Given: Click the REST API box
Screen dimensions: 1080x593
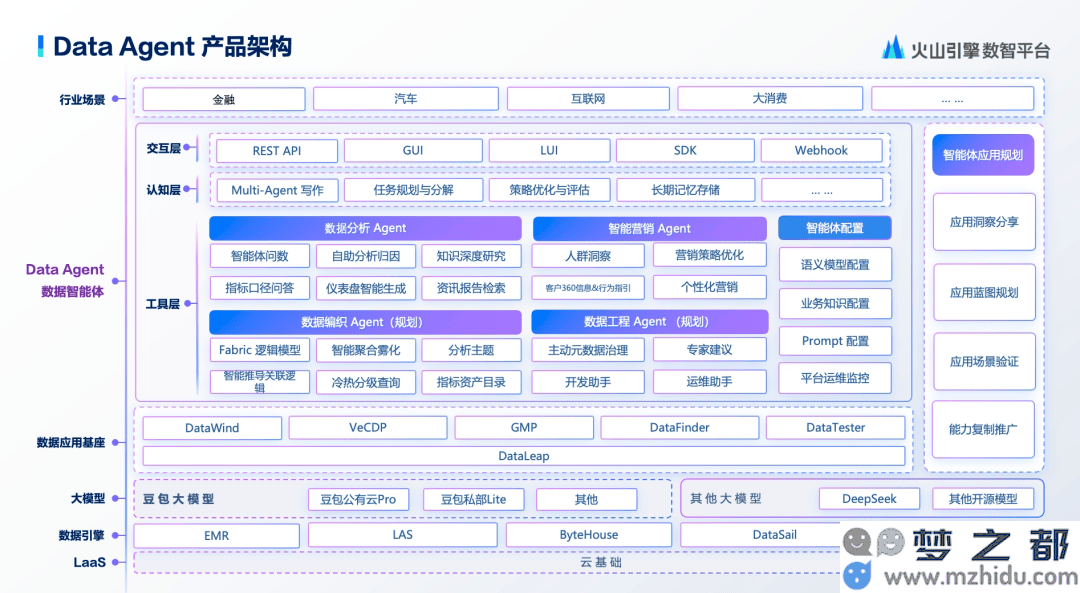Looking at the screenshot, I should click(x=276, y=151).
